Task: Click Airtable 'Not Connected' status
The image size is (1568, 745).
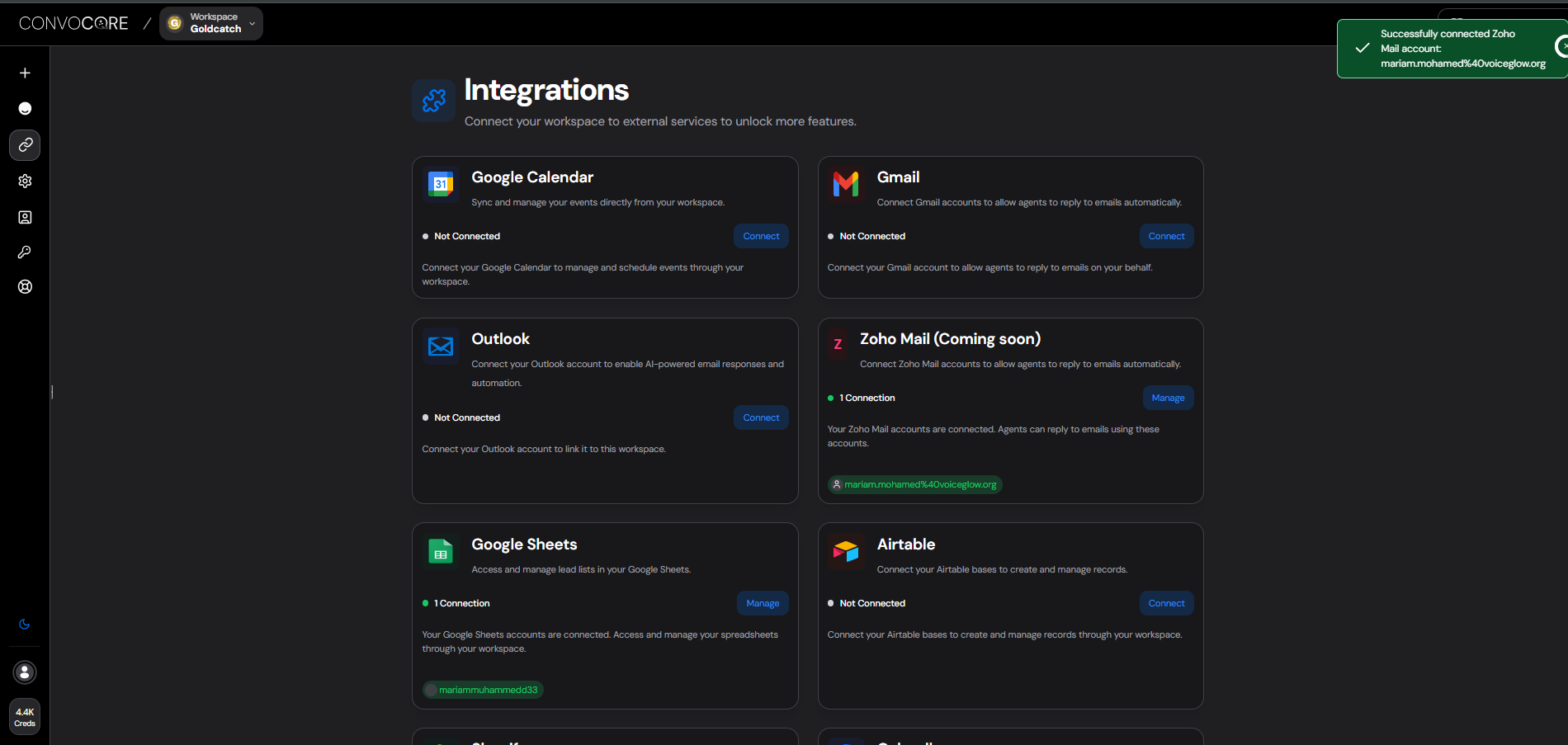Action: (867, 603)
